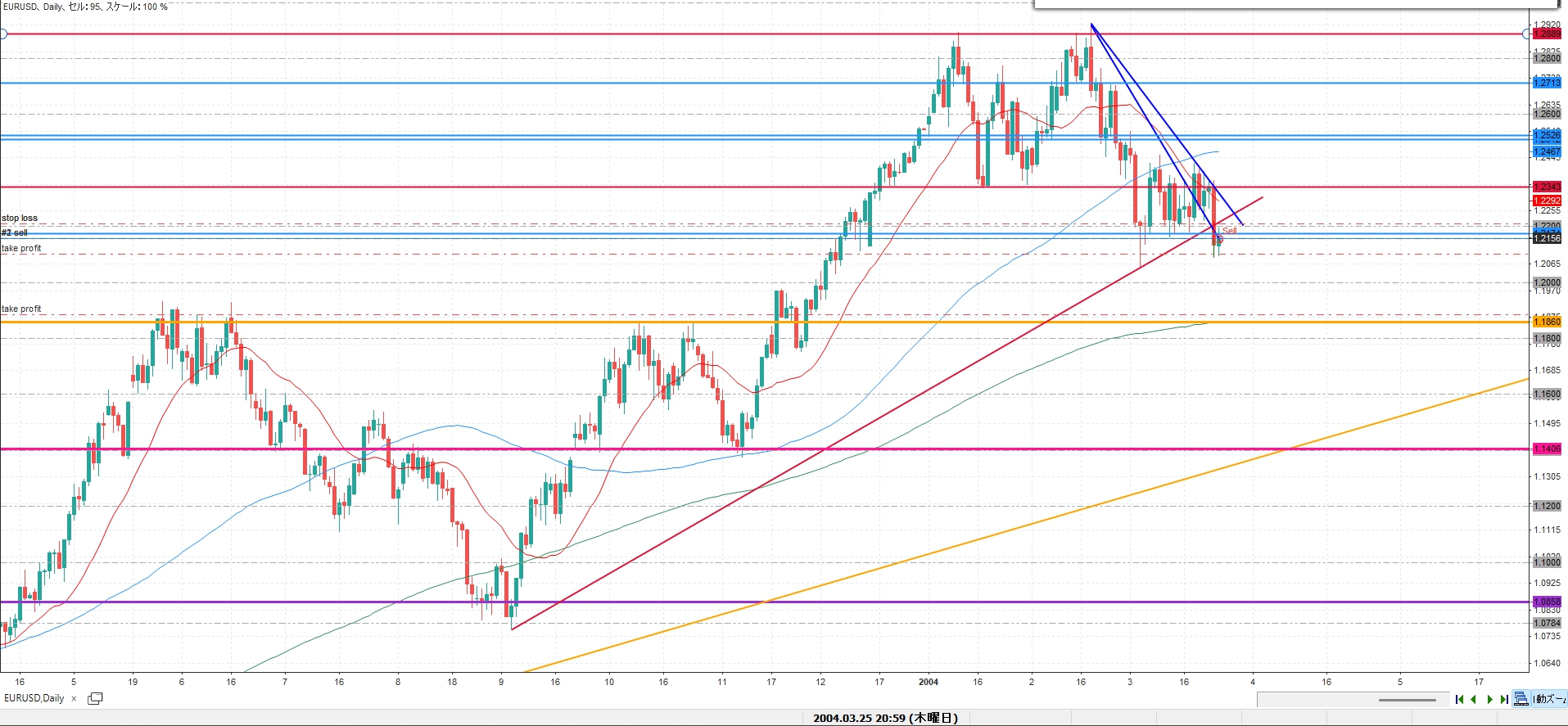This screenshot has height=726, width=1568.
Task: Toggle the auto zoom (自動ズーム) button
Action: point(1548,698)
